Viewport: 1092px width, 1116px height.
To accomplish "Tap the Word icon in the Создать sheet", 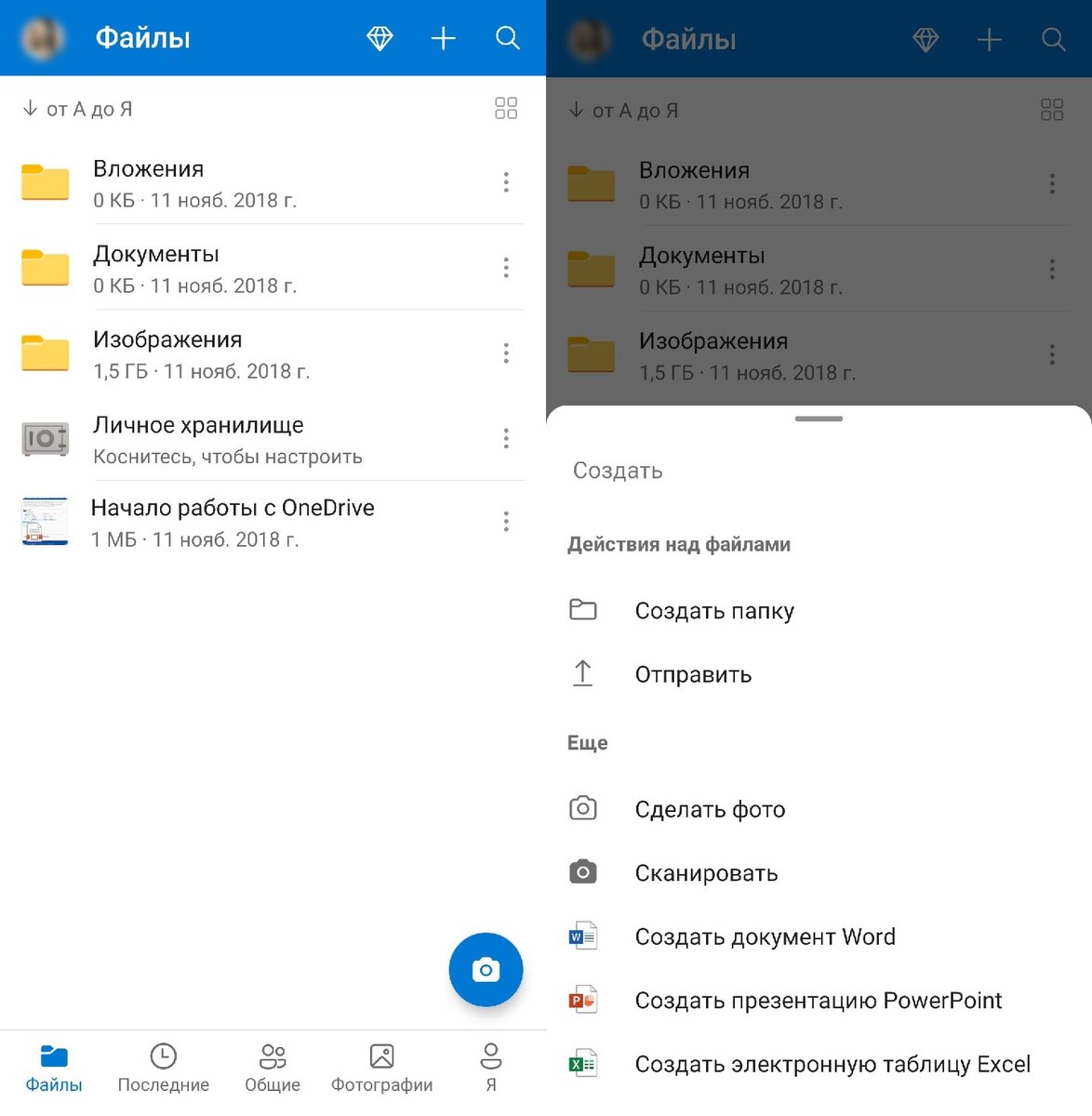I will pyautogui.click(x=583, y=936).
